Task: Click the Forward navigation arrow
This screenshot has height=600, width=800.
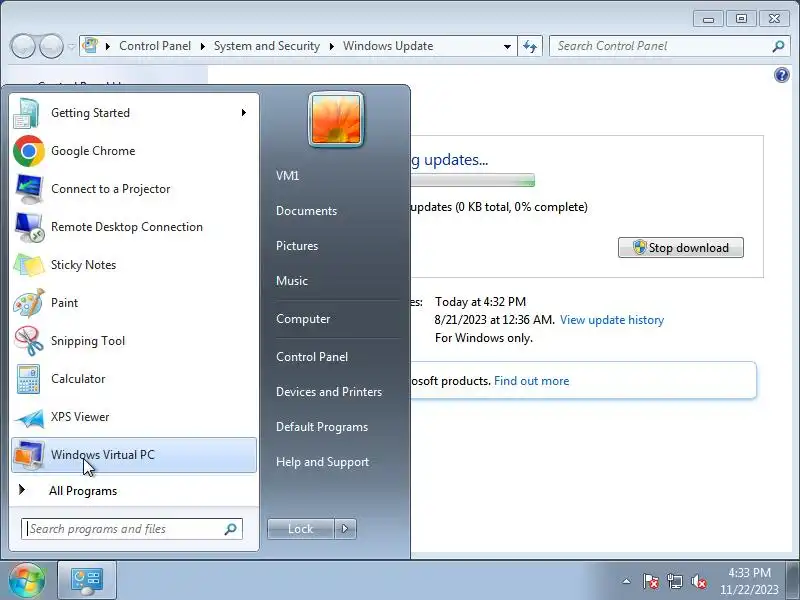Action: coord(52,46)
